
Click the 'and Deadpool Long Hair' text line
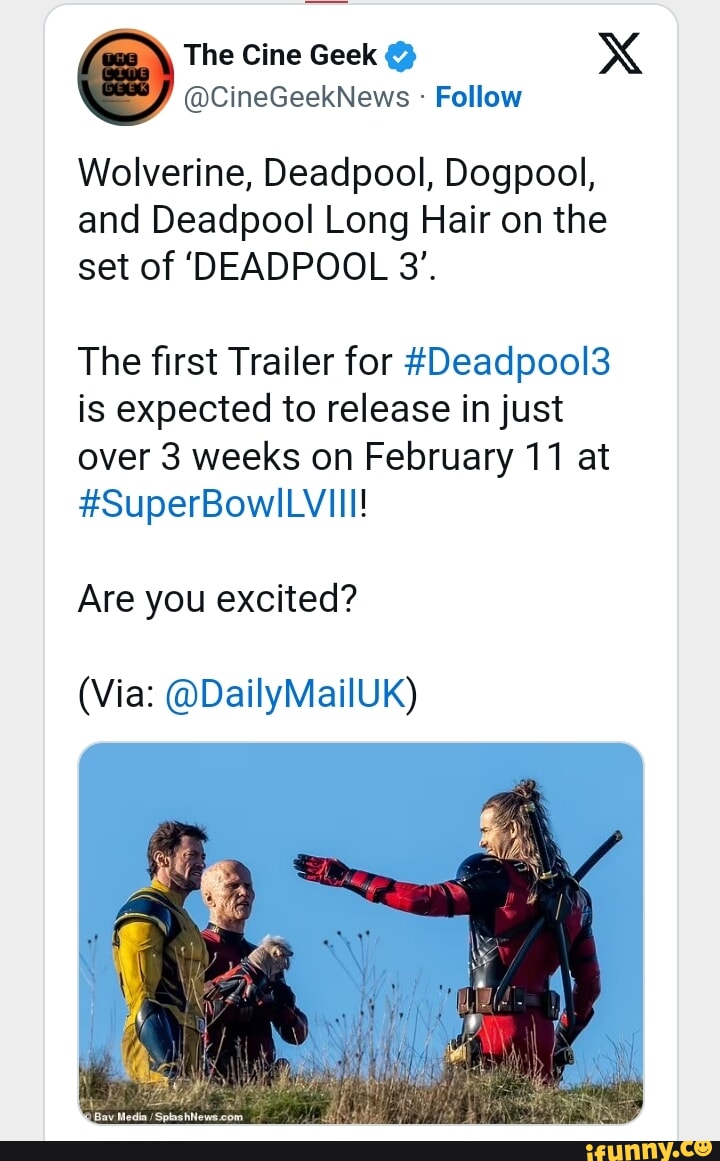pos(342,218)
